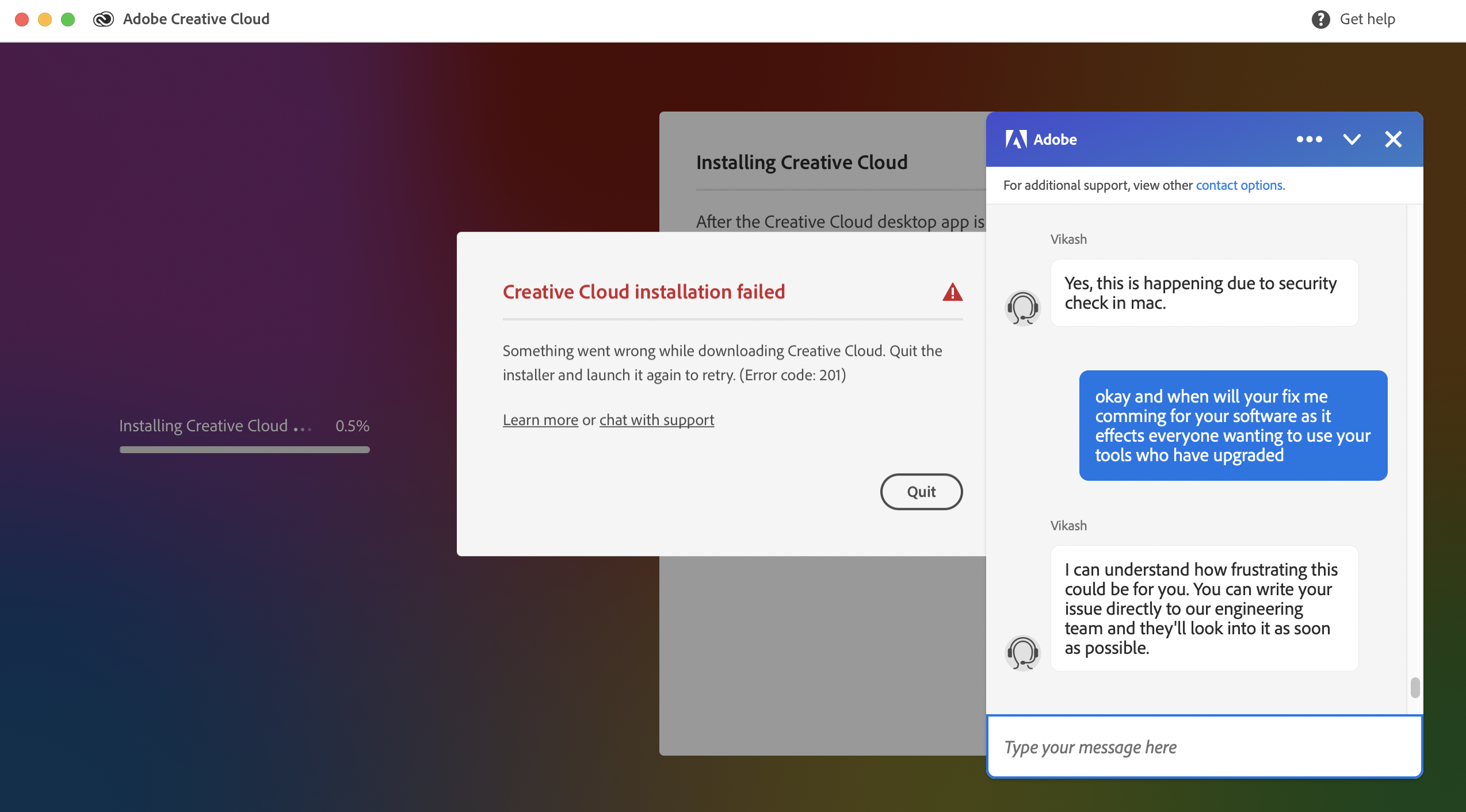Click the Get help question mark icon
Screen dimensions: 1466x812
(x=1320, y=20)
